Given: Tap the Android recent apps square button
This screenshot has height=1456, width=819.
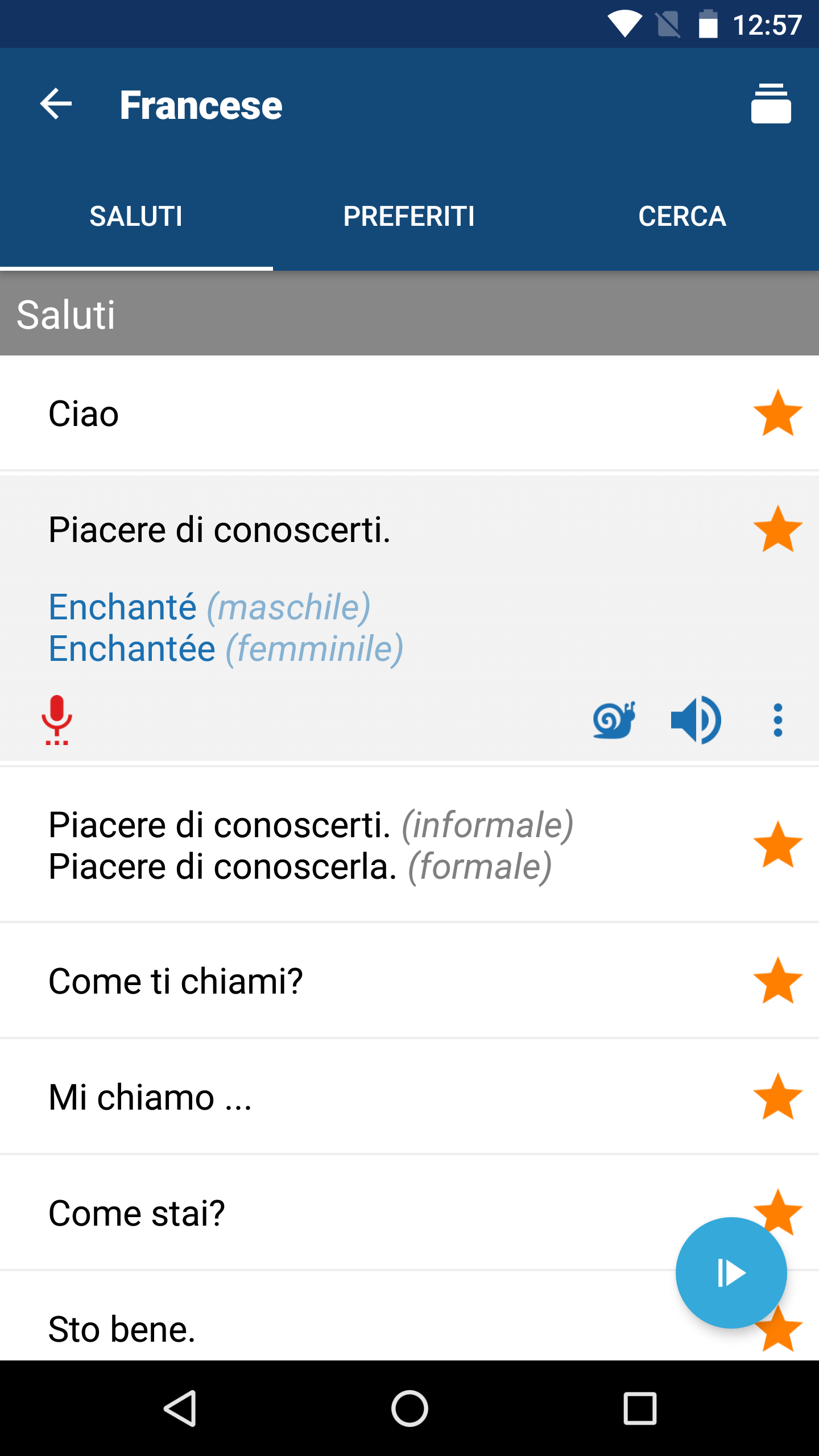Looking at the screenshot, I should coord(640,1408).
